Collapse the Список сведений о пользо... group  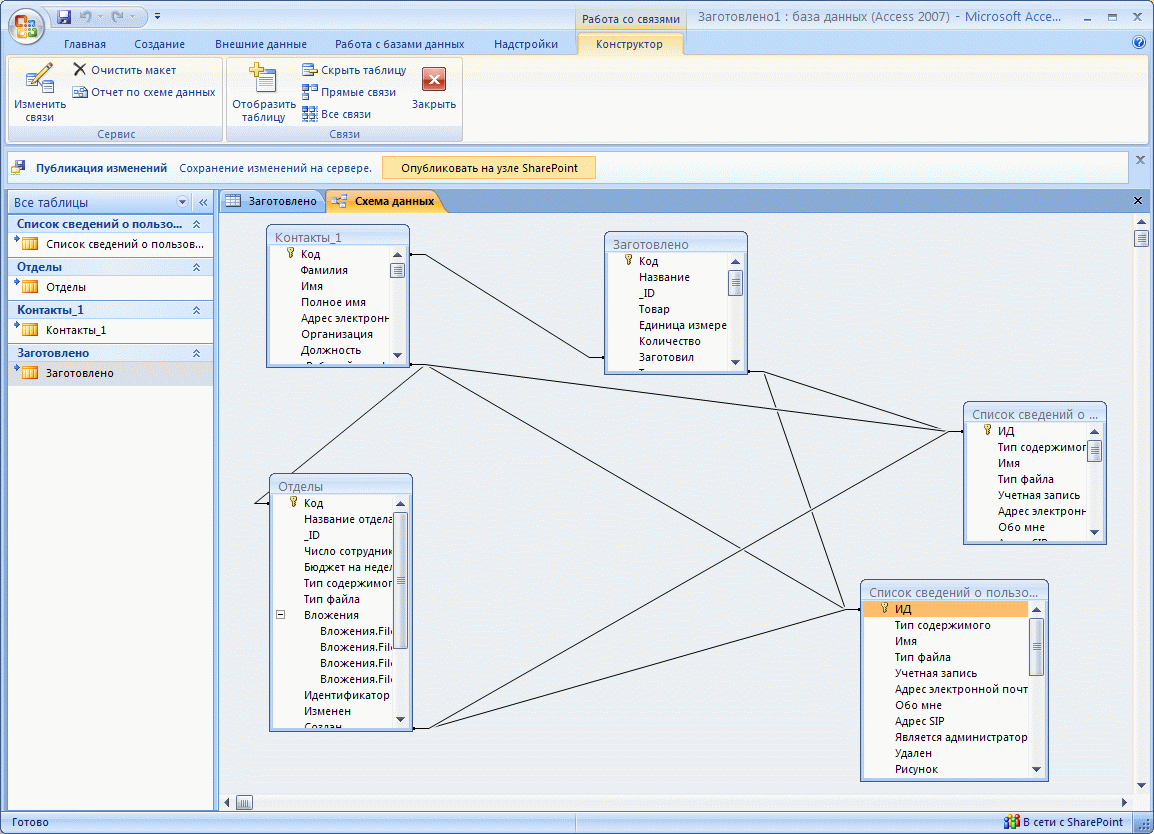[x=197, y=224]
